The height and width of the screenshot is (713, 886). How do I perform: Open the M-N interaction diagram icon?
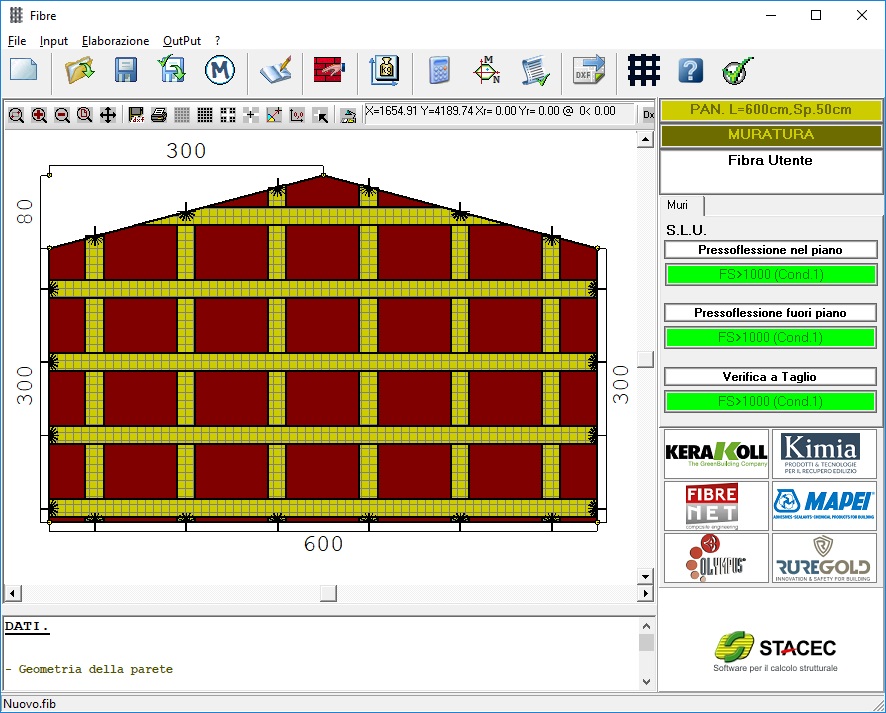pyautogui.click(x=487, y=70)
